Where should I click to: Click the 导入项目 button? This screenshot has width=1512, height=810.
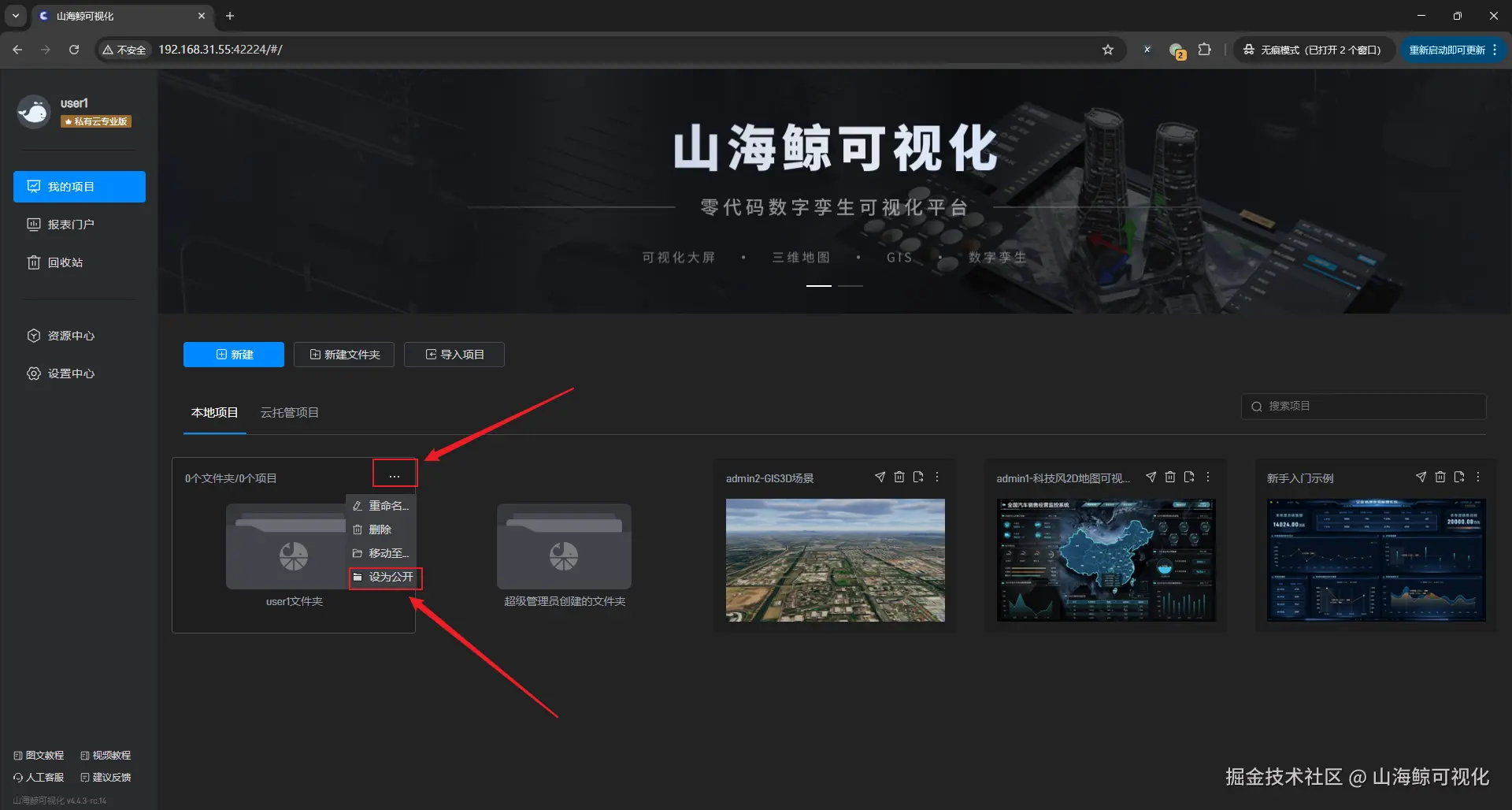point(454,355)
